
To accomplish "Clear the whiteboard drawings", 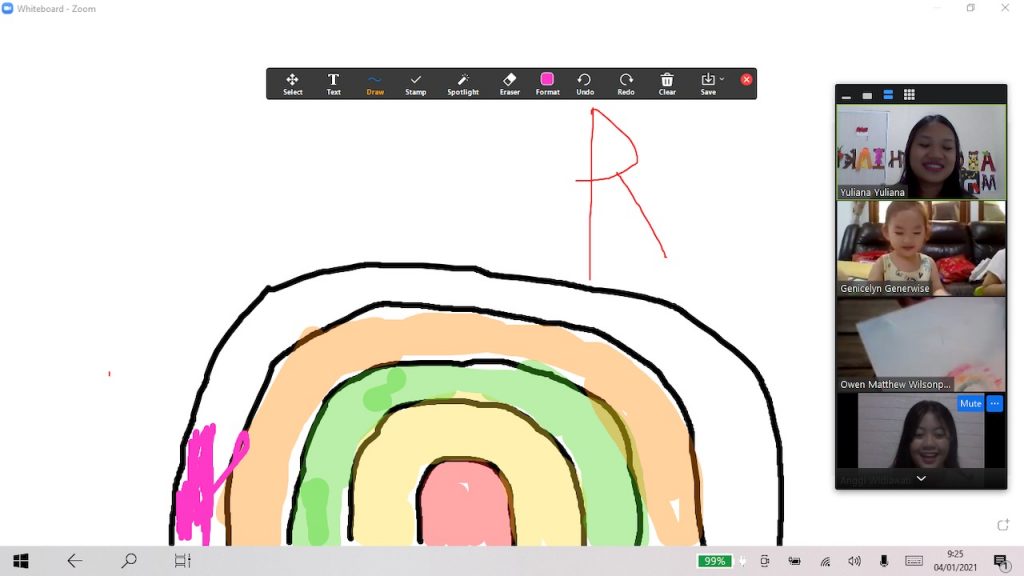I will coord(667,84).
